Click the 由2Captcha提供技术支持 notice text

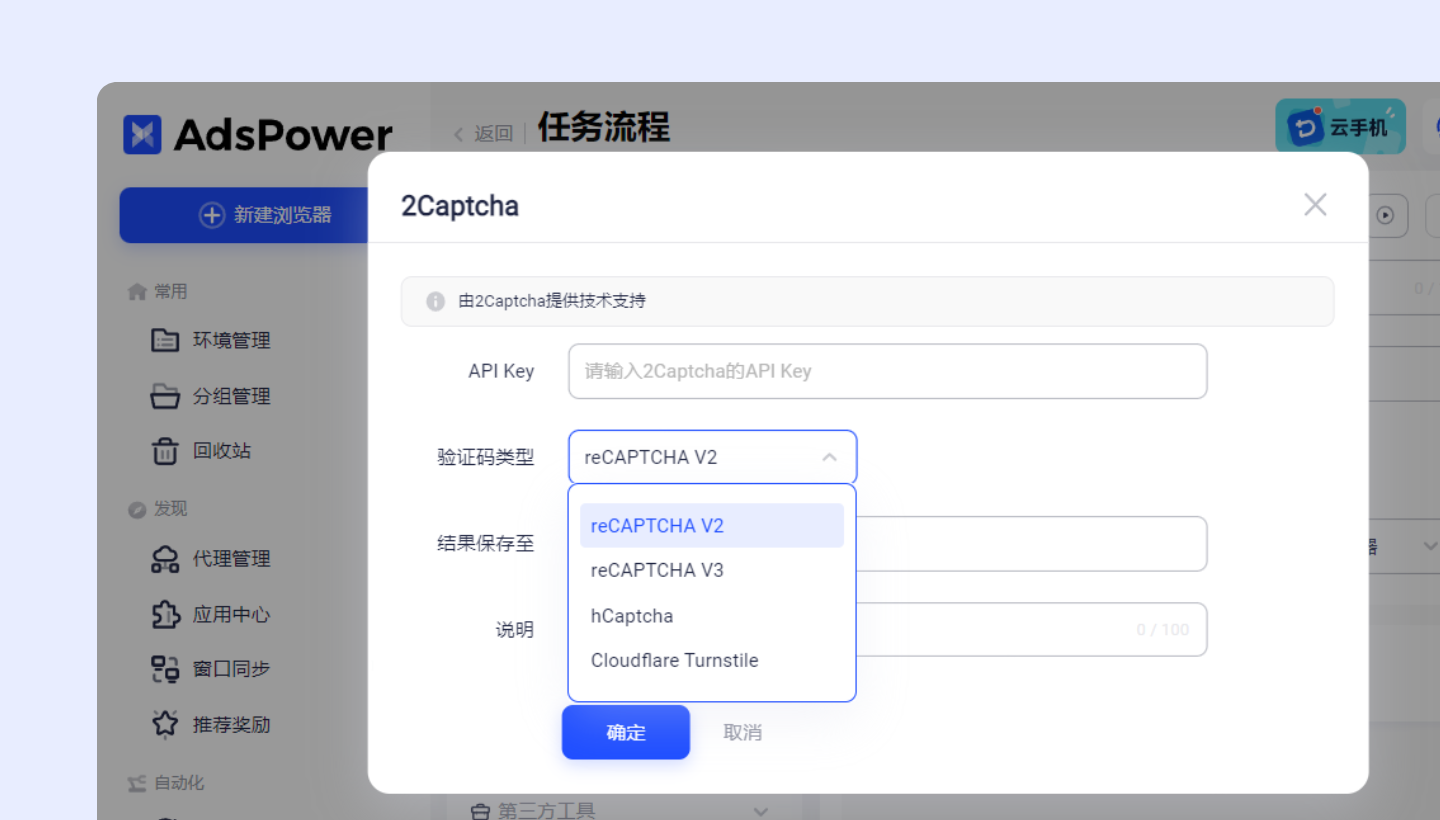point(552,301)
